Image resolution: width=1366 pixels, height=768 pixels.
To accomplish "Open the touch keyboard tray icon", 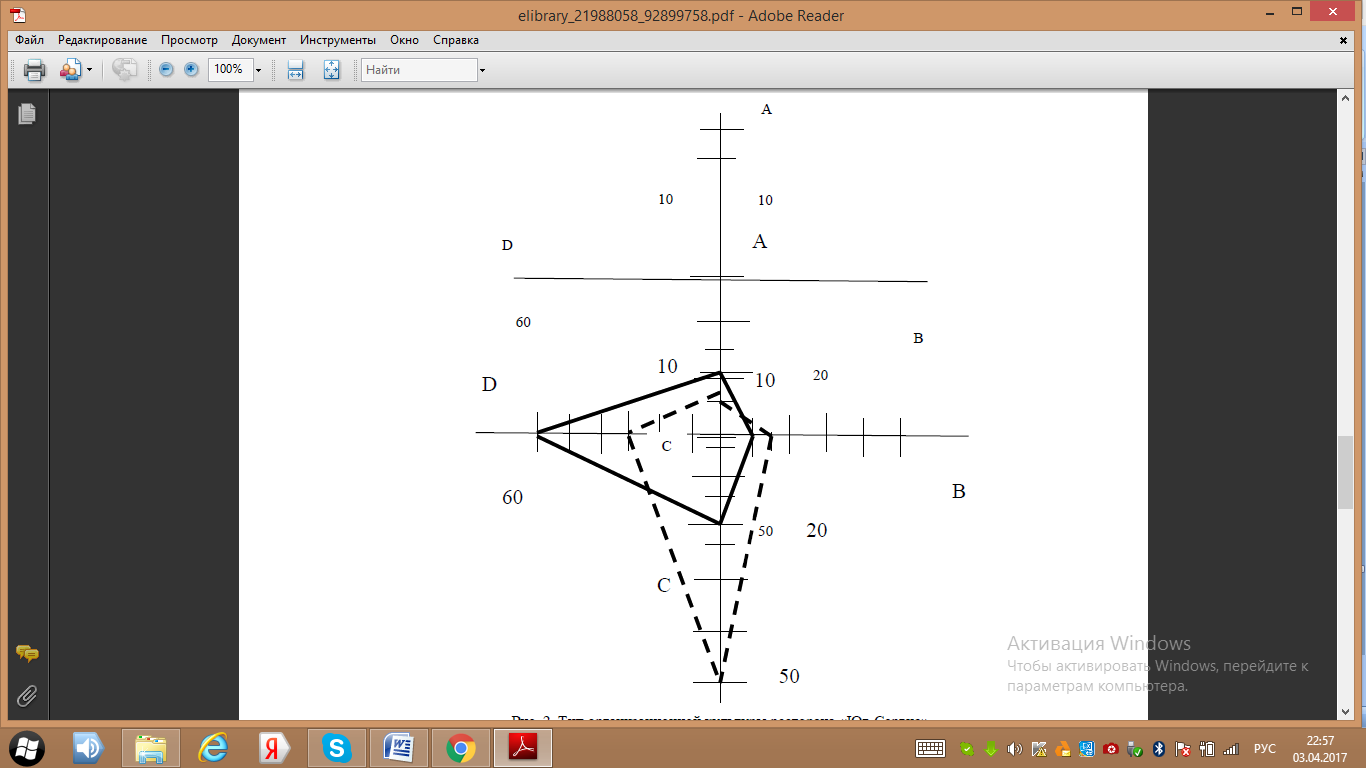I will pyautogui.click(x=931, y=748).
